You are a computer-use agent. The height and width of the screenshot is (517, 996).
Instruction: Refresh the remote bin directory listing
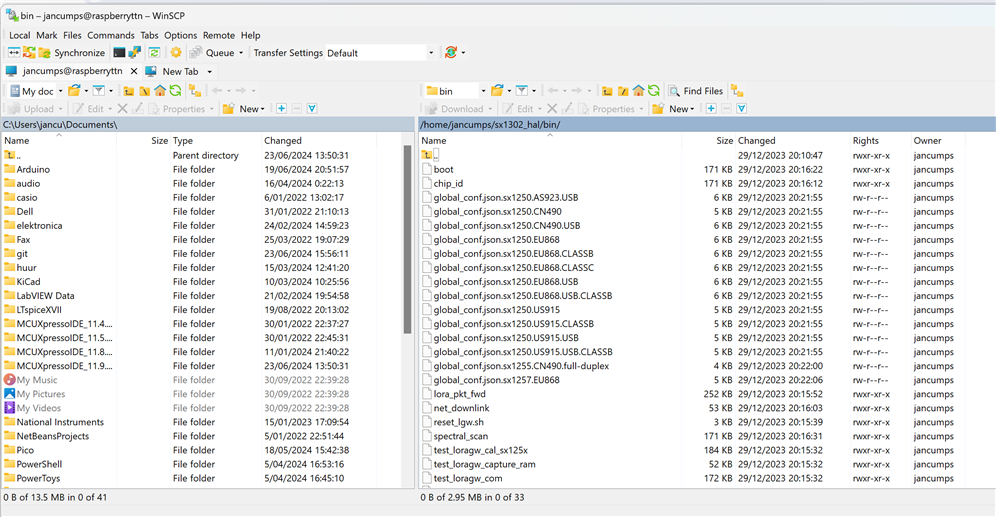click(x=653, y=91)
